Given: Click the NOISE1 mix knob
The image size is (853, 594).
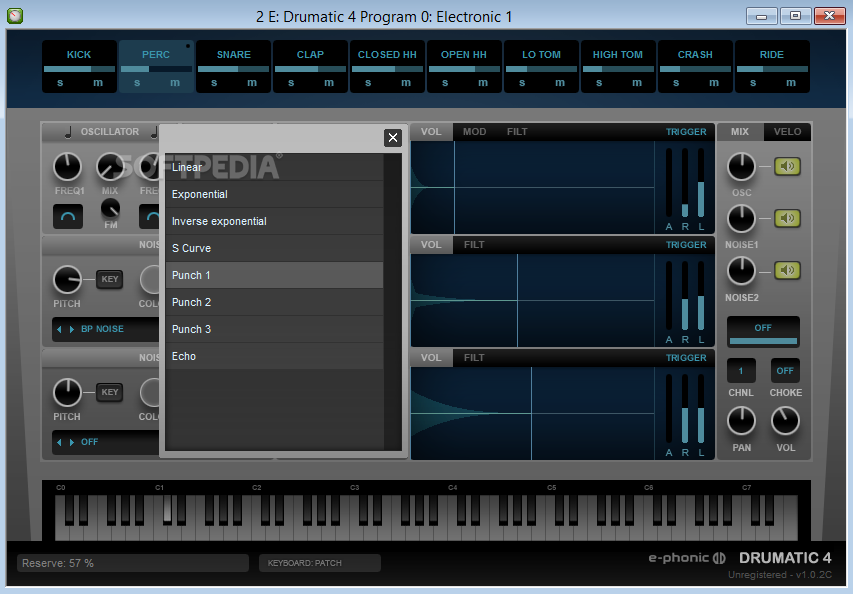Looking at the screenshot, I should (741, 219).
